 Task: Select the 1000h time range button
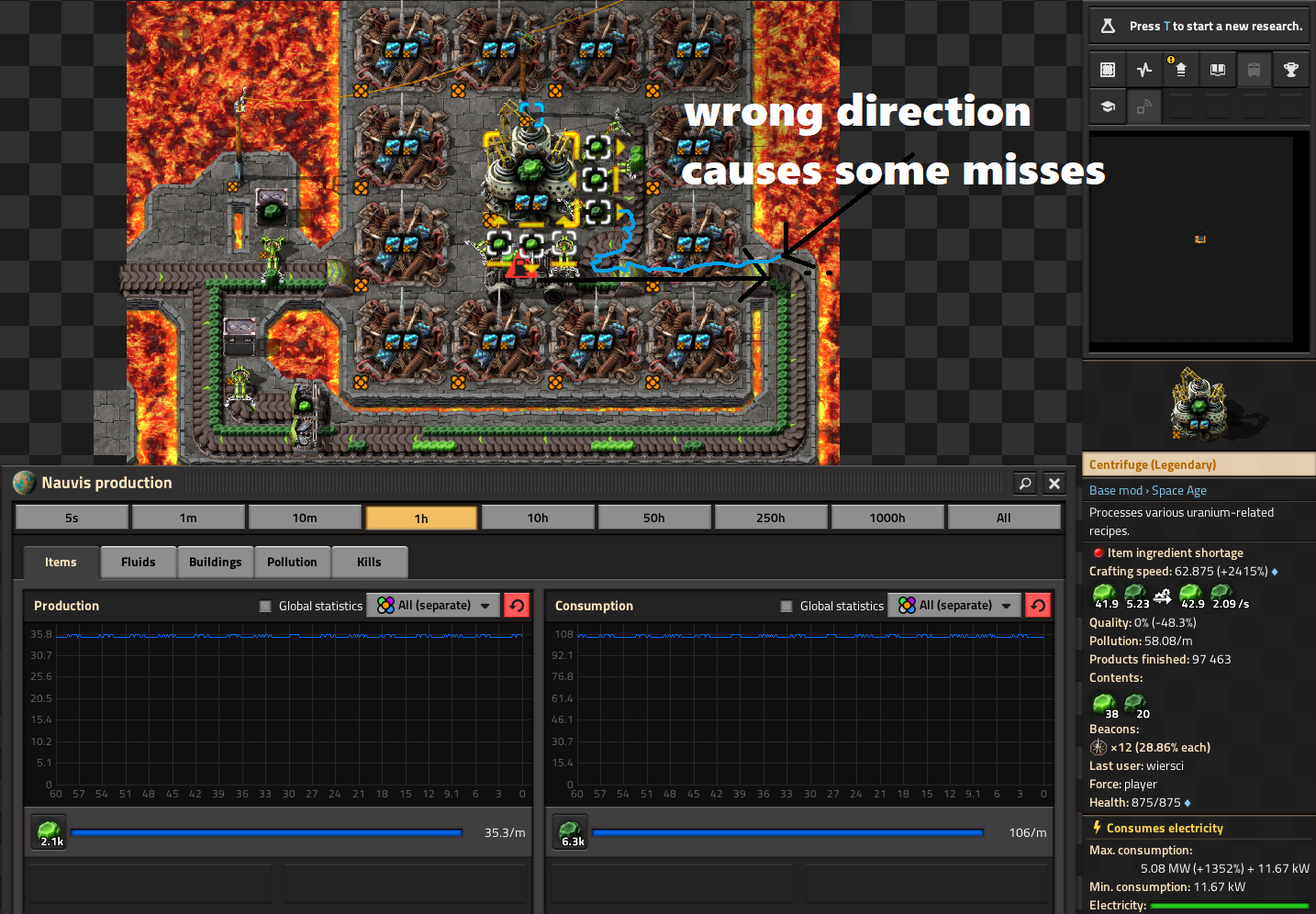(x=887, y=518)
